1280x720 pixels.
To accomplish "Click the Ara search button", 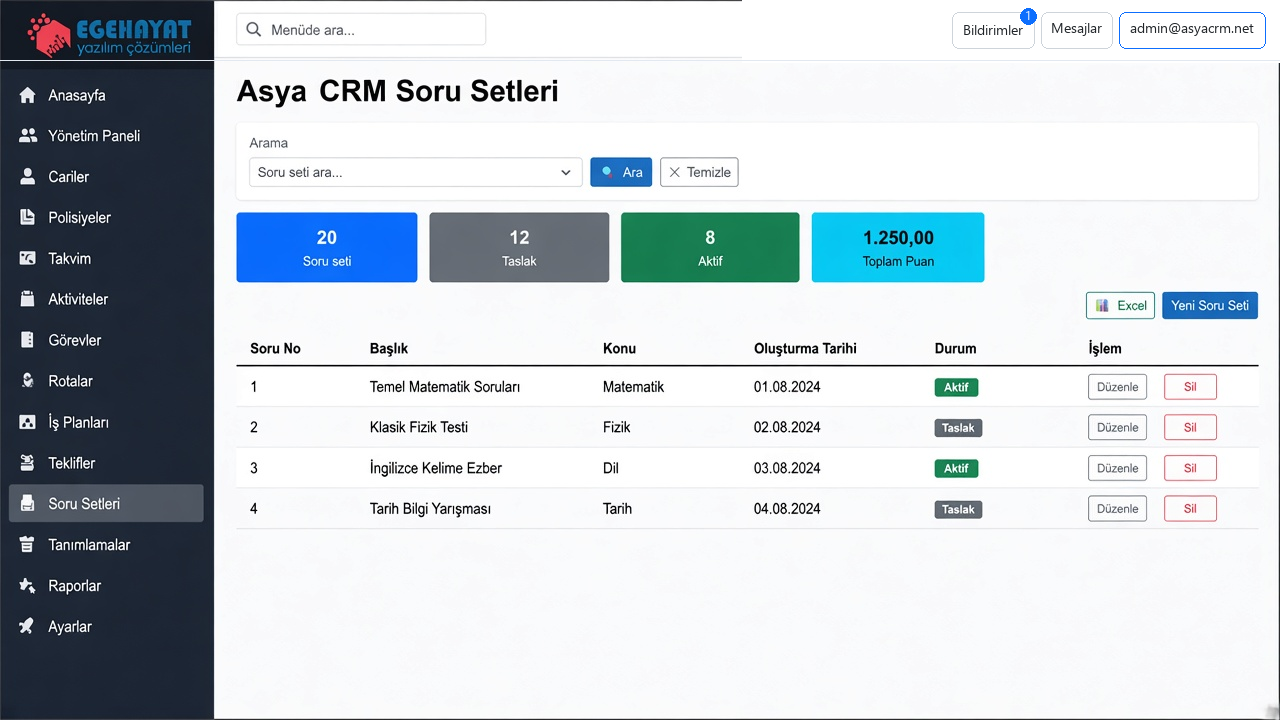I will tap(621, 172).
